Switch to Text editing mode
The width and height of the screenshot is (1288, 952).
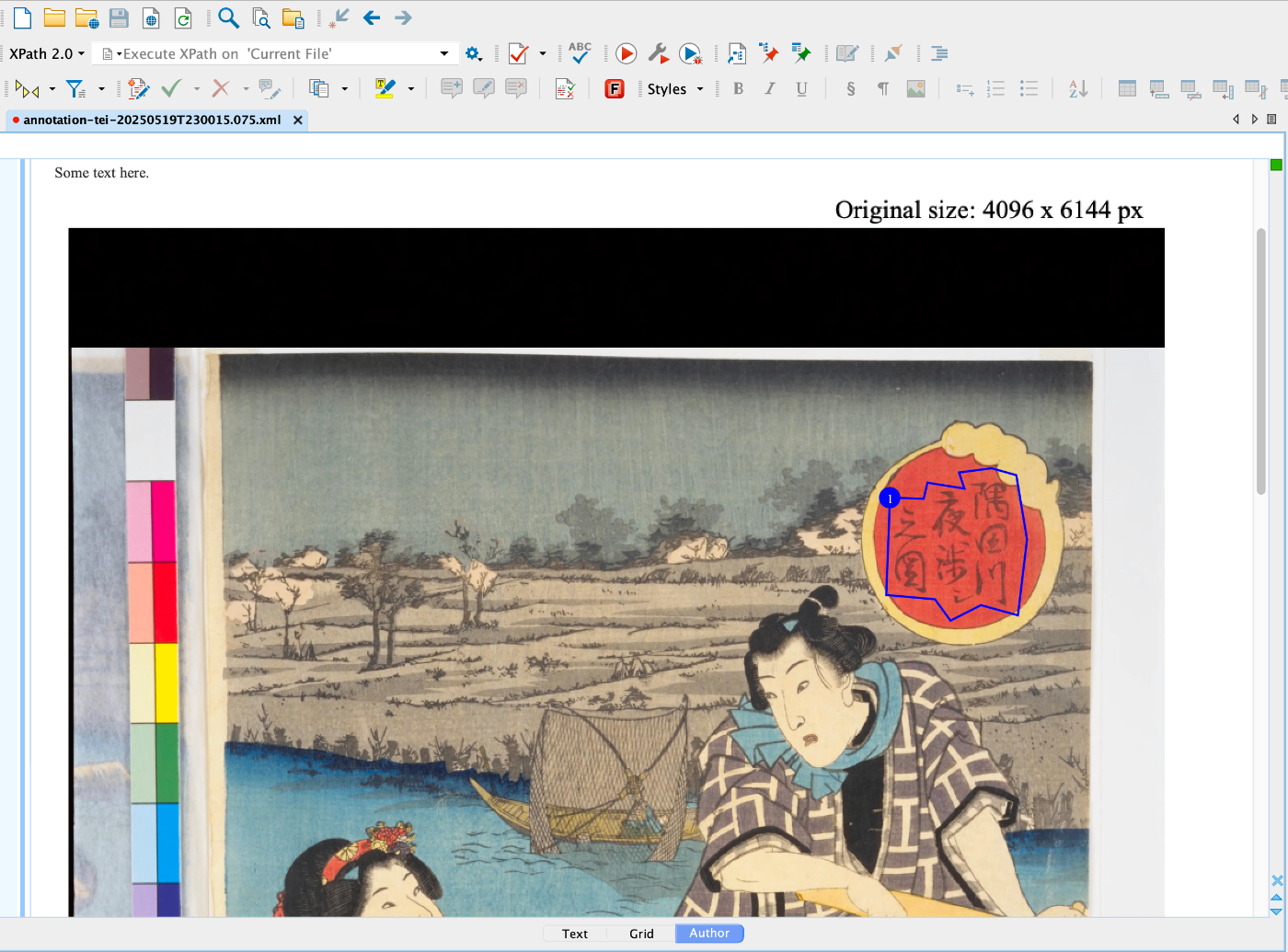(x=575, y=934)
